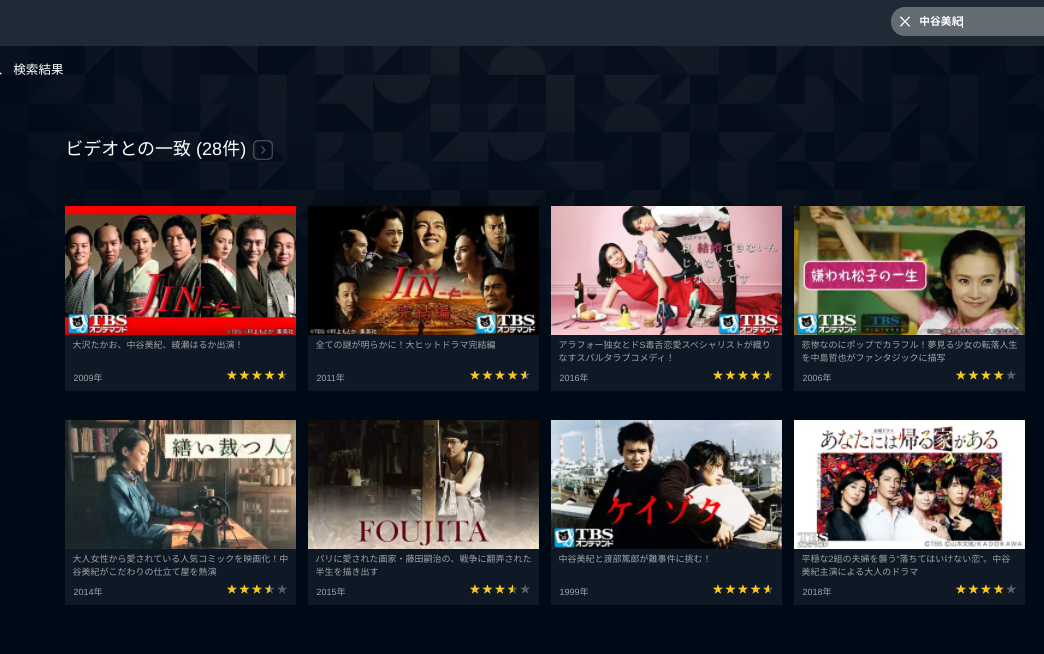Open the pink 結婚できないんじゃなくて drama thumbnail
The width and height of the screenshot is (1044, 654).
click(666, 270)
